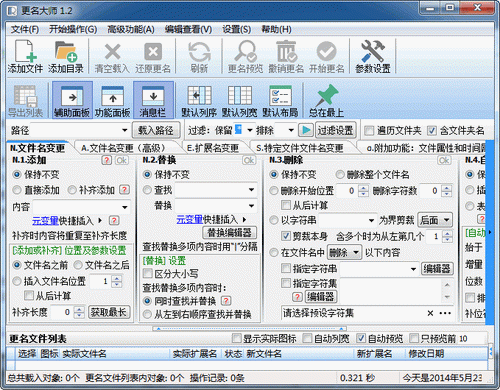The image size is (500, 390).
Task: Select 文件名之后 radio option
Action: coord(78,265)
